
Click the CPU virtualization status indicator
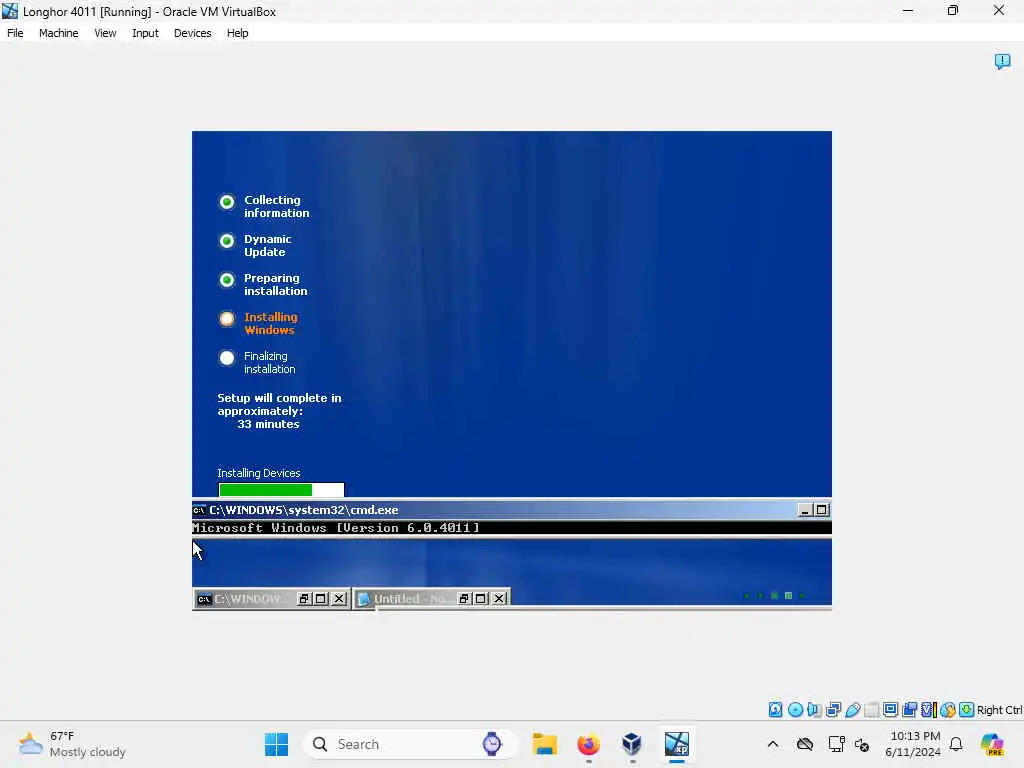pyautogui.click(x=929, y=710)
